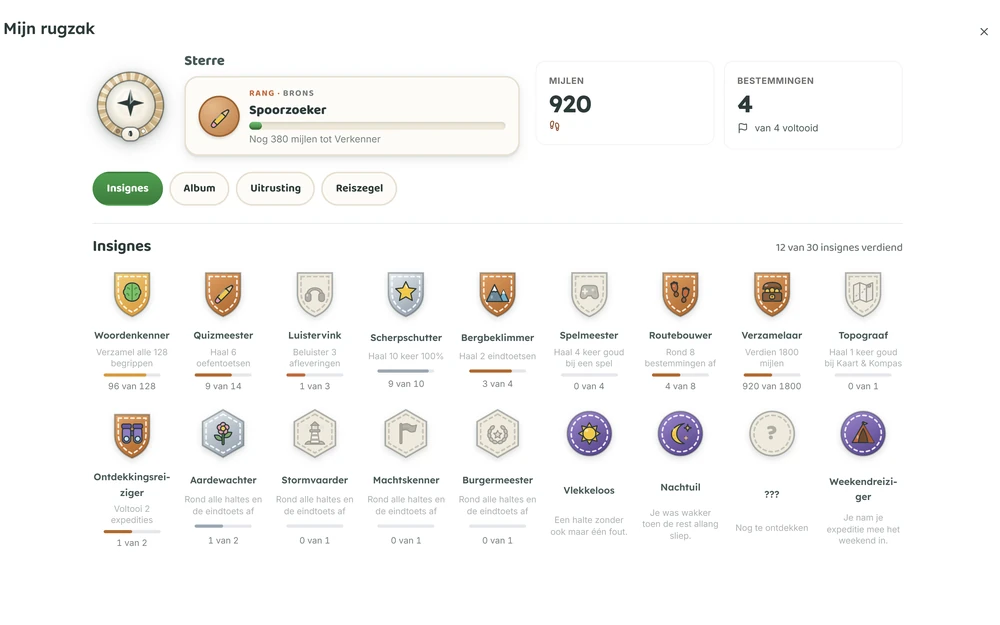
Task: Click the Nachtuil moon badge
Action: [680, 434]
